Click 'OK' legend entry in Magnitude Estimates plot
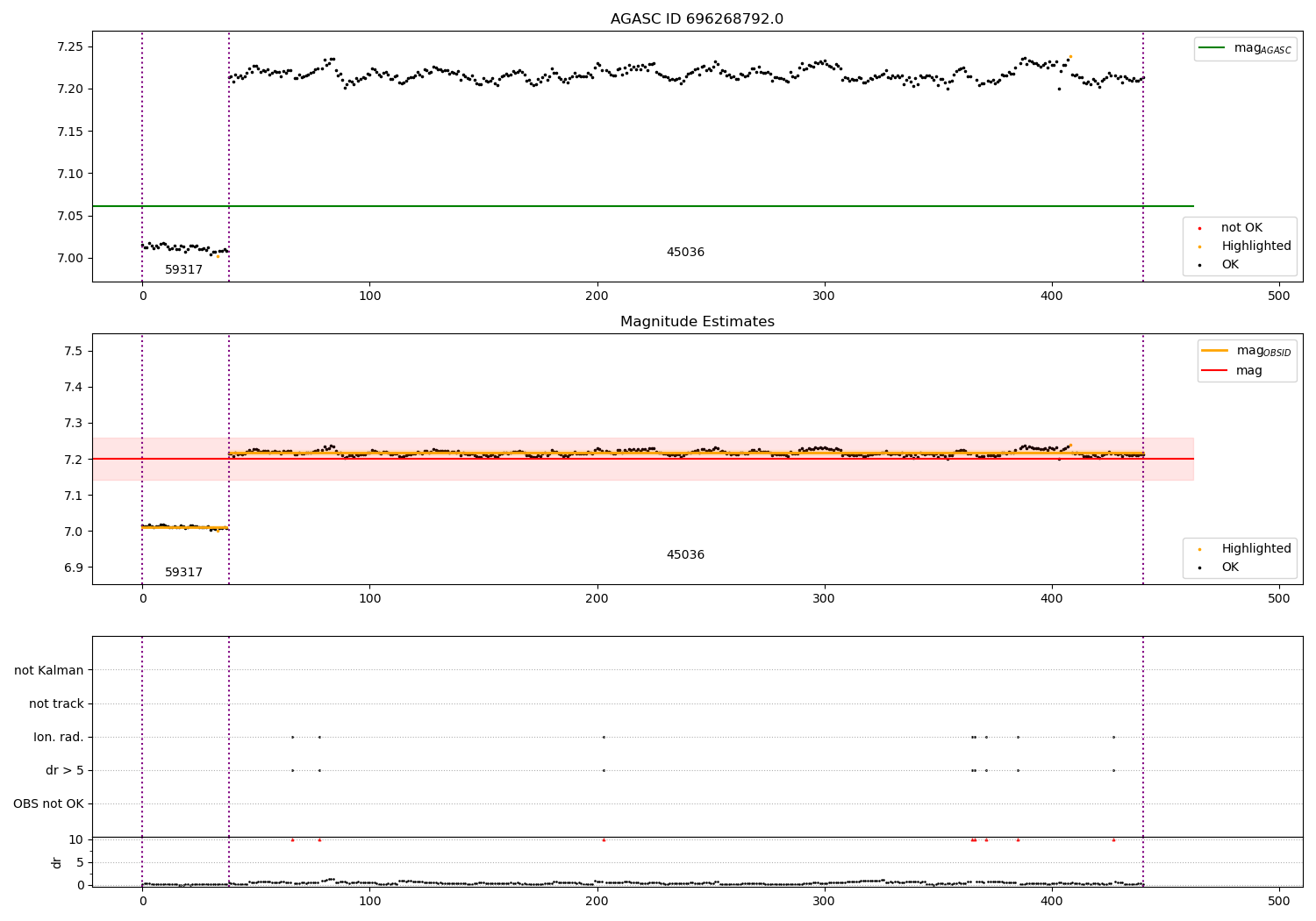1316x921 pixels. [x=1219, y=568]
